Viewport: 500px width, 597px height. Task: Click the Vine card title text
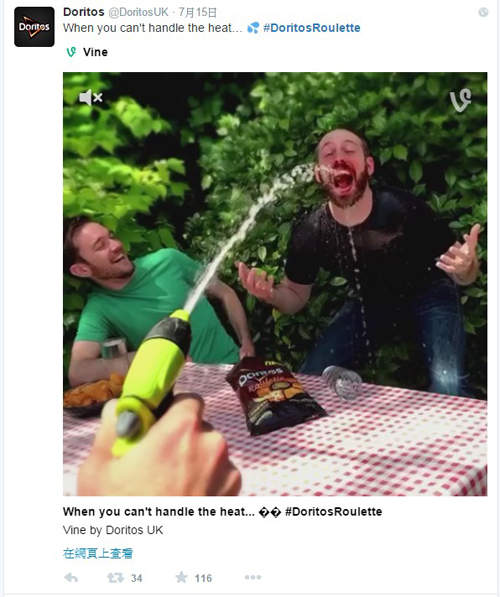coord(222,511)
